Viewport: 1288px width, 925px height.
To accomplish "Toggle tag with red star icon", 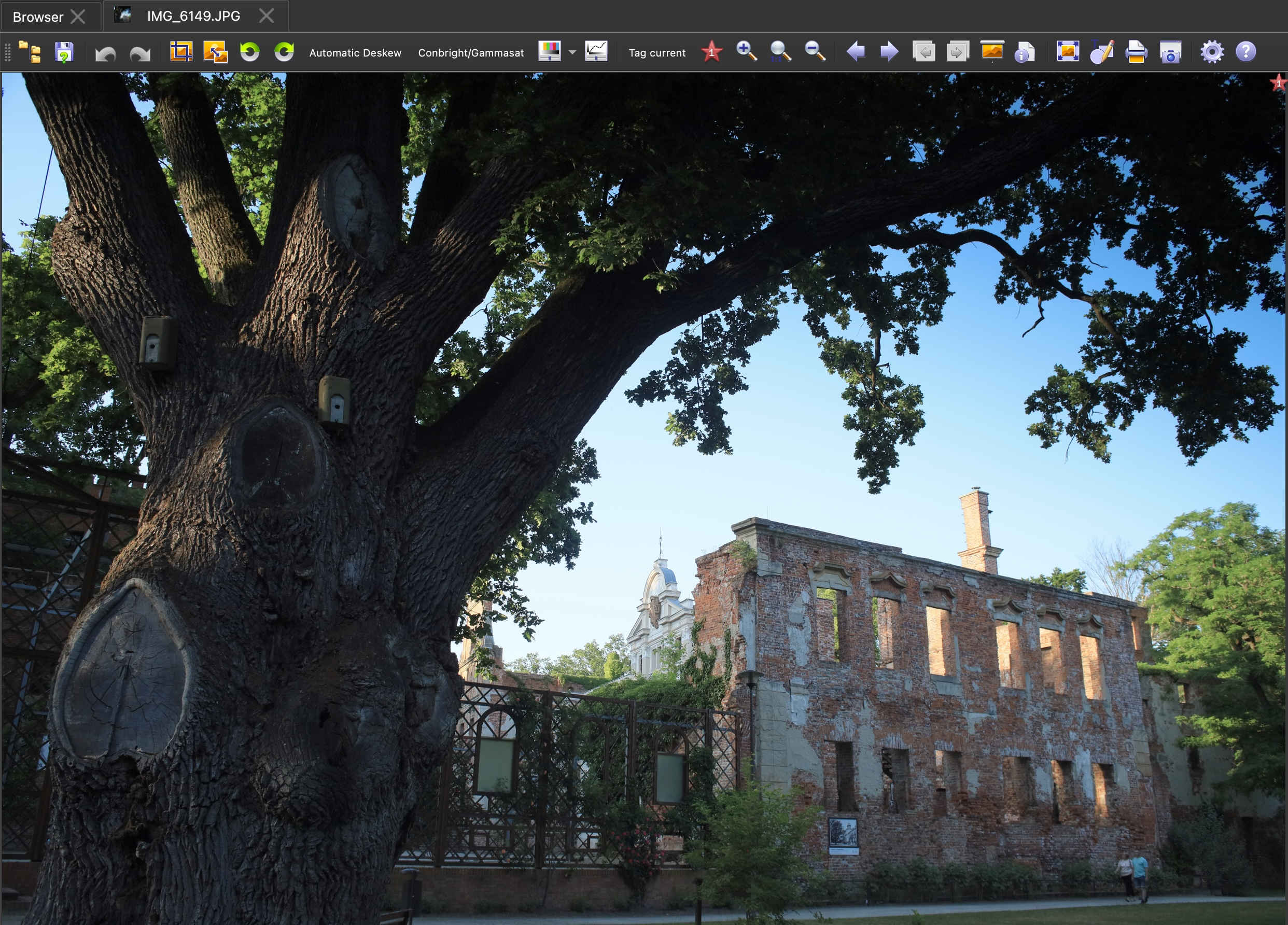I will click(x=711, y=52).
